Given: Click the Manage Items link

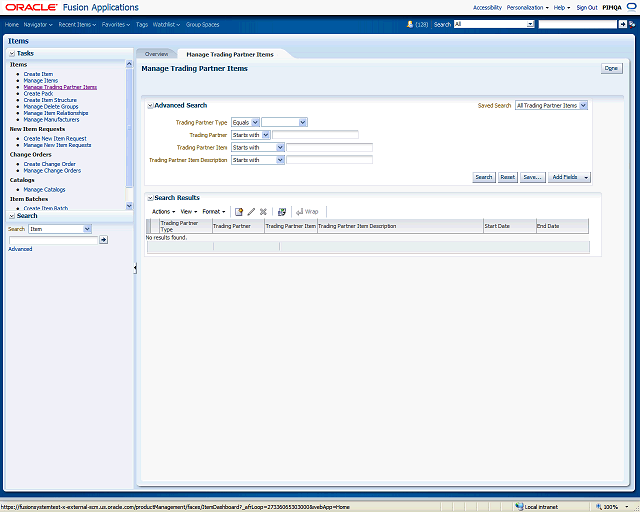Looking at the screenshot, I should coord(41,80).
